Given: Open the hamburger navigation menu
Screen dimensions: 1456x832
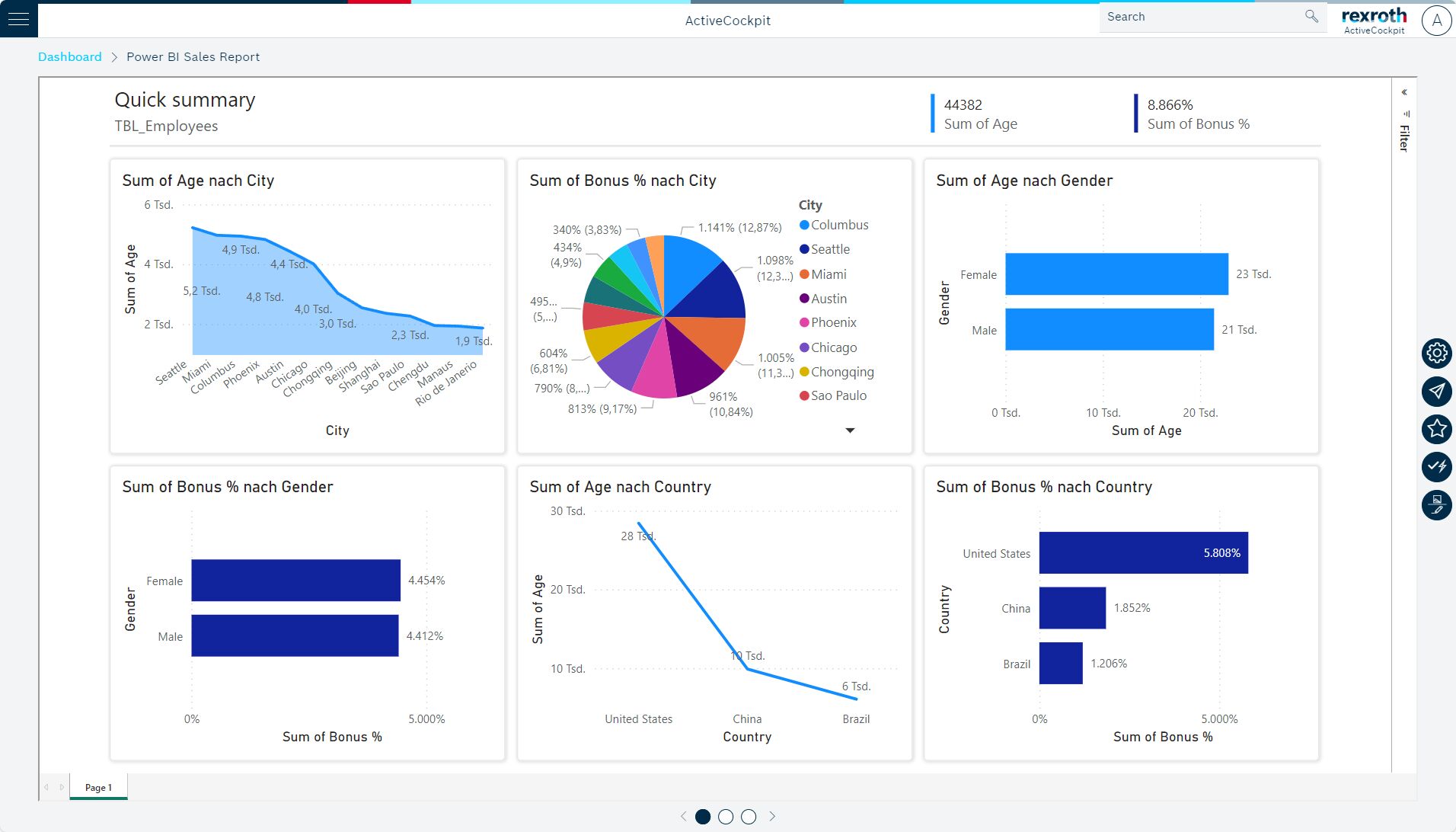Looking at the screenshot, I should click(18, 19).
